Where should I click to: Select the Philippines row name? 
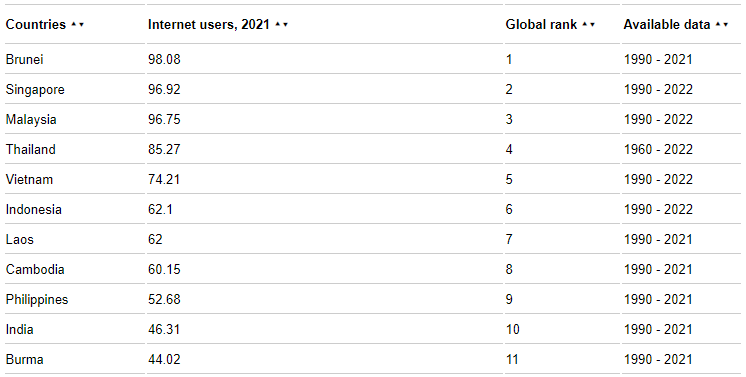coord(37,299)
